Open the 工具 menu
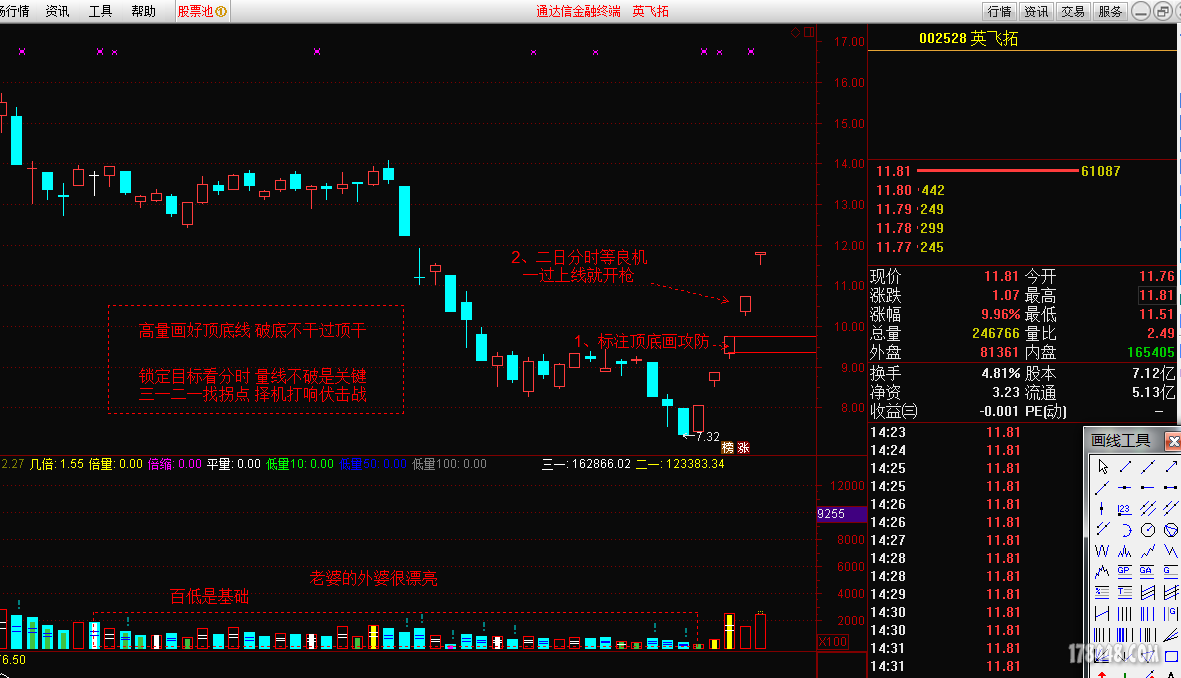 100,11
